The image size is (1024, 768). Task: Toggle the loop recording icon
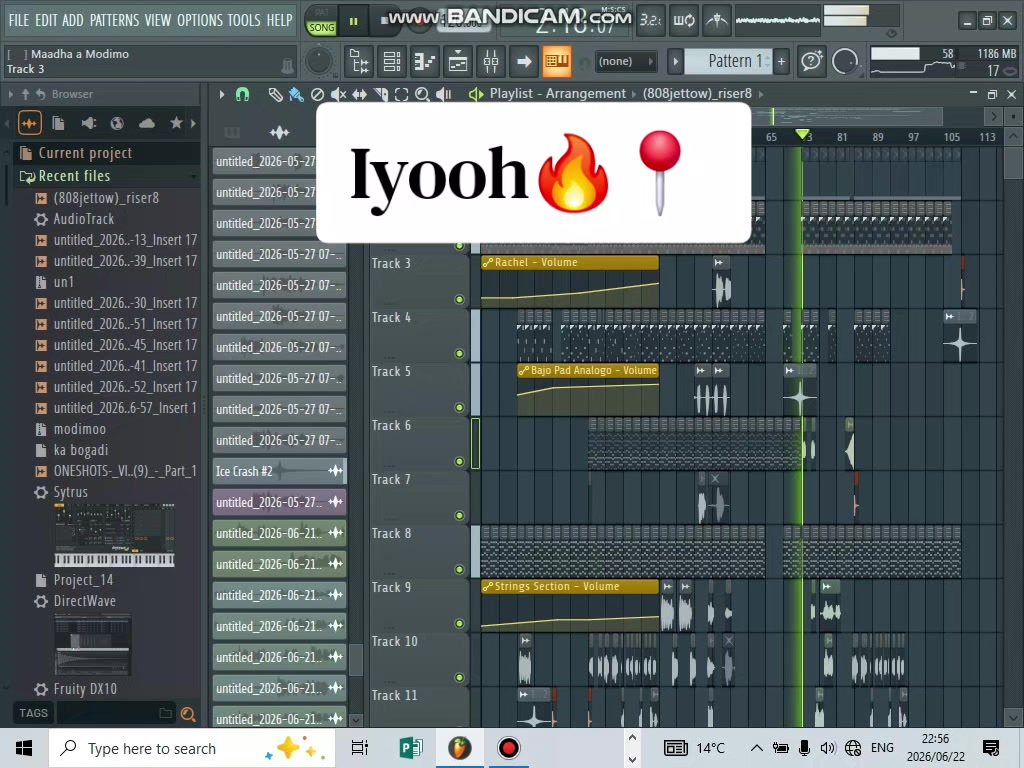point(684,20)
